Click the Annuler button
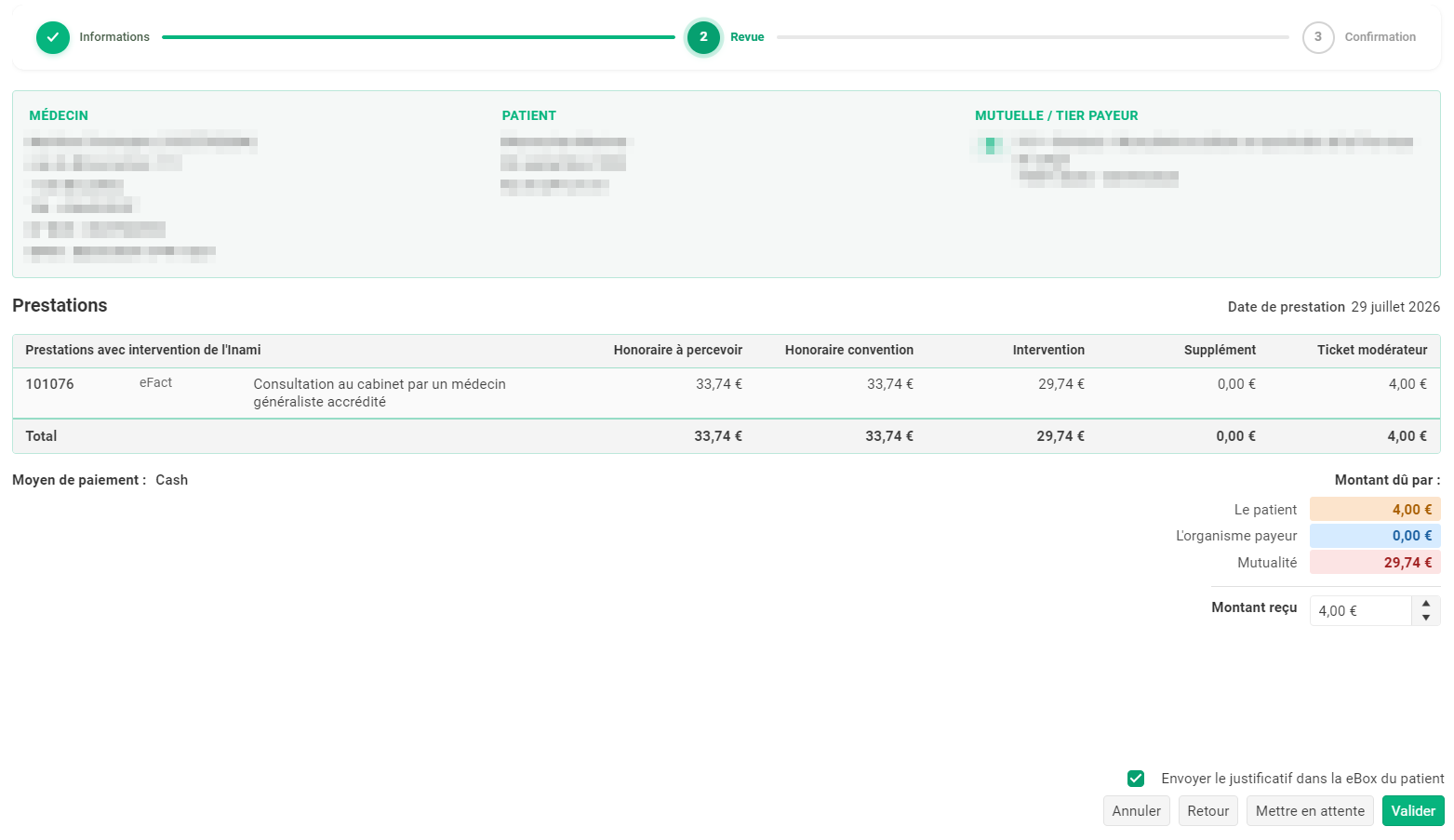This screenshot has width=1454, height=840. pyautogui.click(x=1136, y=811)
